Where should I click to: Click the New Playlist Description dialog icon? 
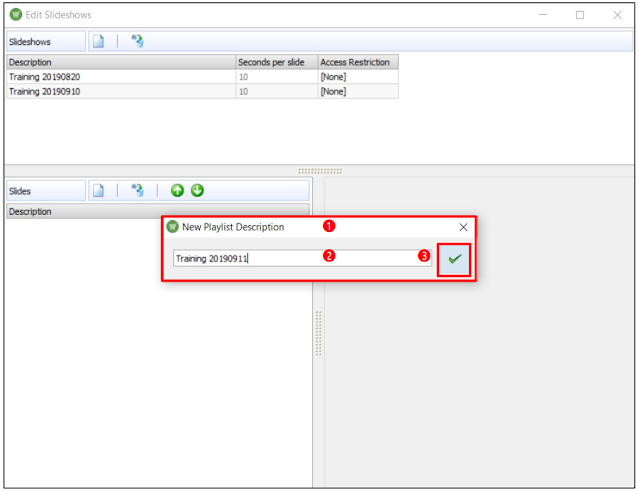(173, 226)
